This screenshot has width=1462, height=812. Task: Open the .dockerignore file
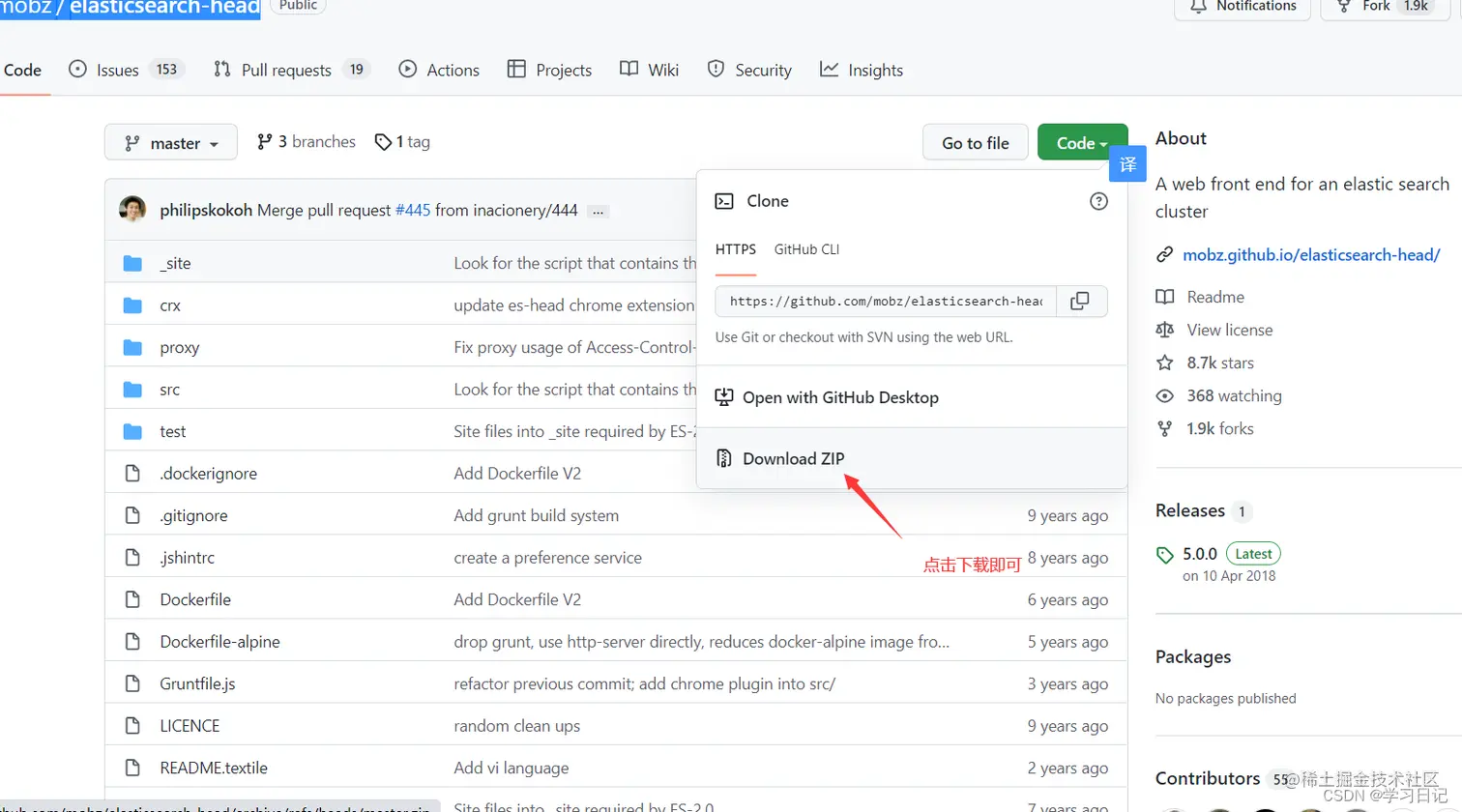tap(209, 474)
